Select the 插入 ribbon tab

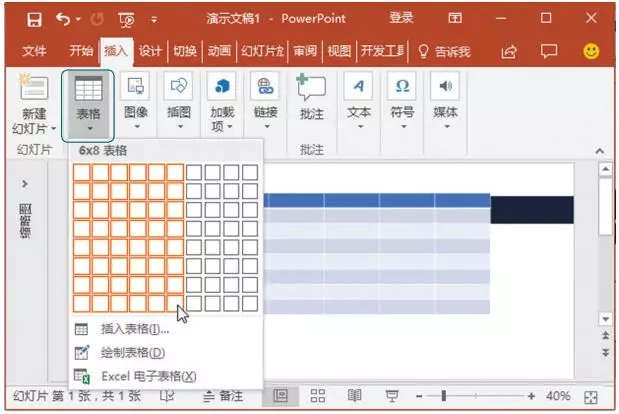(116, 51)
